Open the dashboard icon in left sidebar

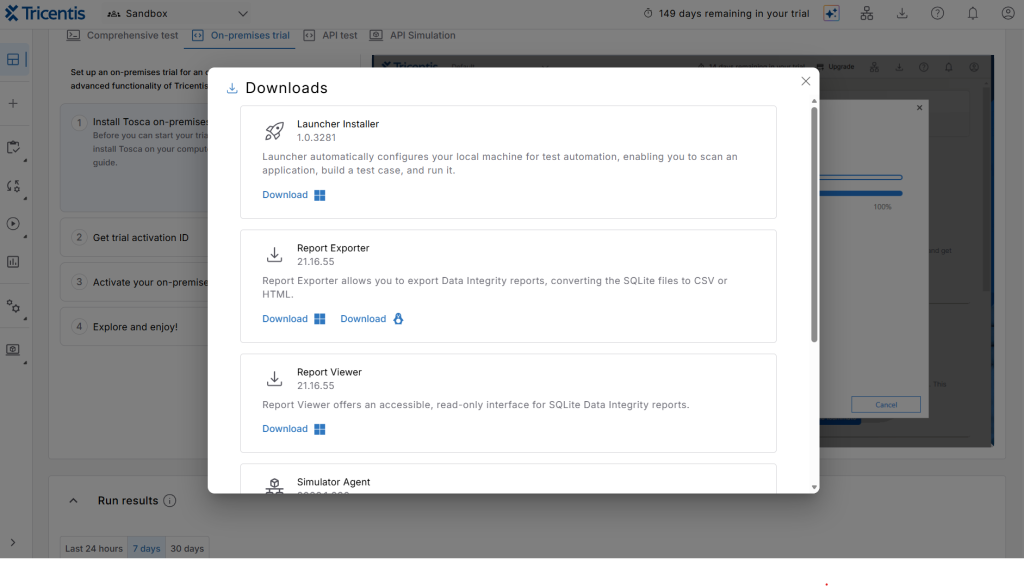[13, 59]
